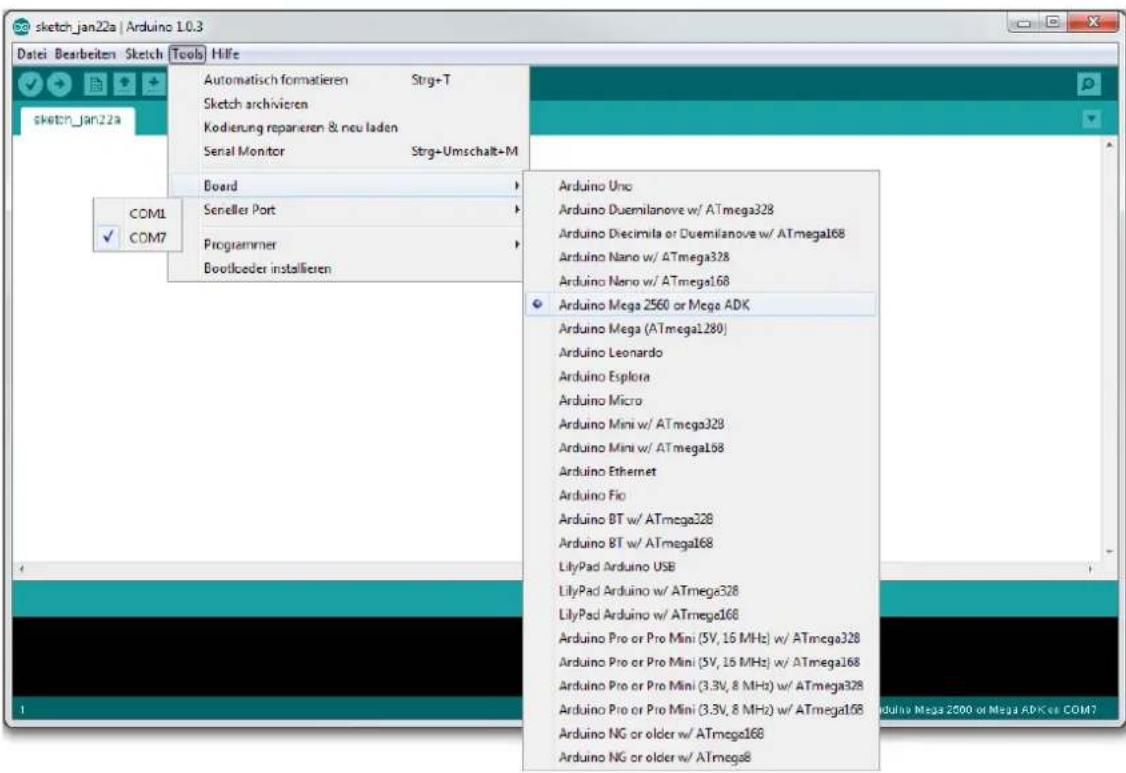Choose Arduino BT w/ ATmega168
This screenshot has height=773, width=1126.
click(x=701, y=542)
